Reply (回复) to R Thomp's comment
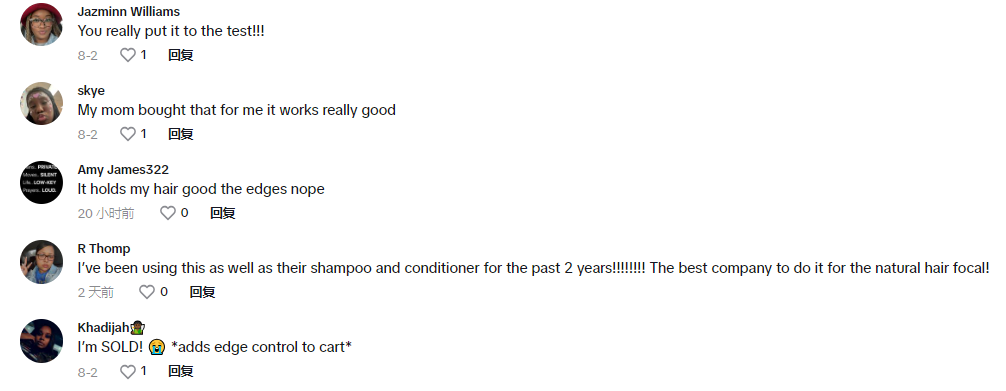The image size is (1006, 391). pos(202,292)
